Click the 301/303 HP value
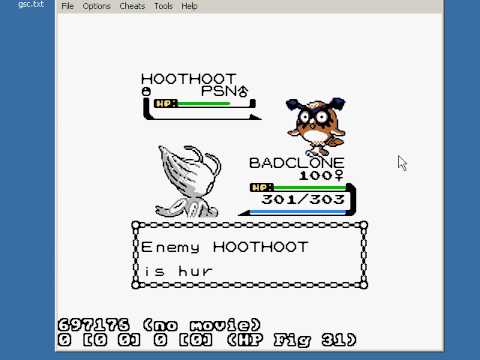Viewport: 480px width, 360px height. pyautogui.click(x=303, y=199)
